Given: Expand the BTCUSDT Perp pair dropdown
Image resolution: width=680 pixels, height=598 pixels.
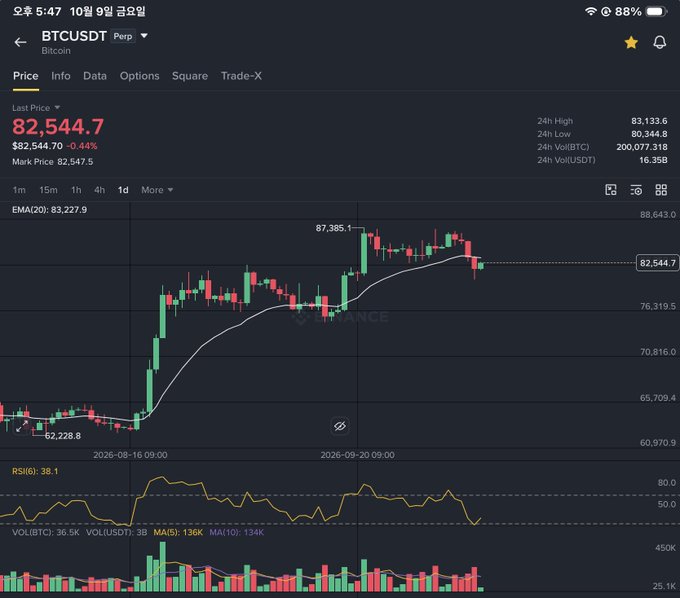Looking at the screenshot, I should click(x=144, y=36).
